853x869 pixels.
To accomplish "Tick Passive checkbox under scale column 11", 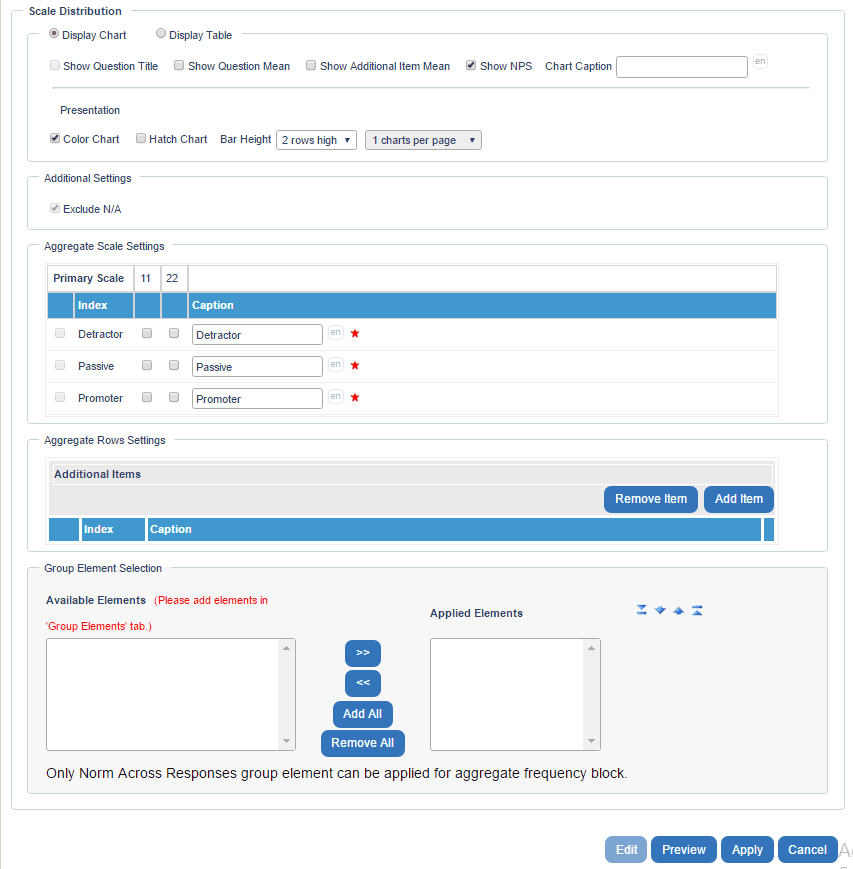I will tap(147, 365).
